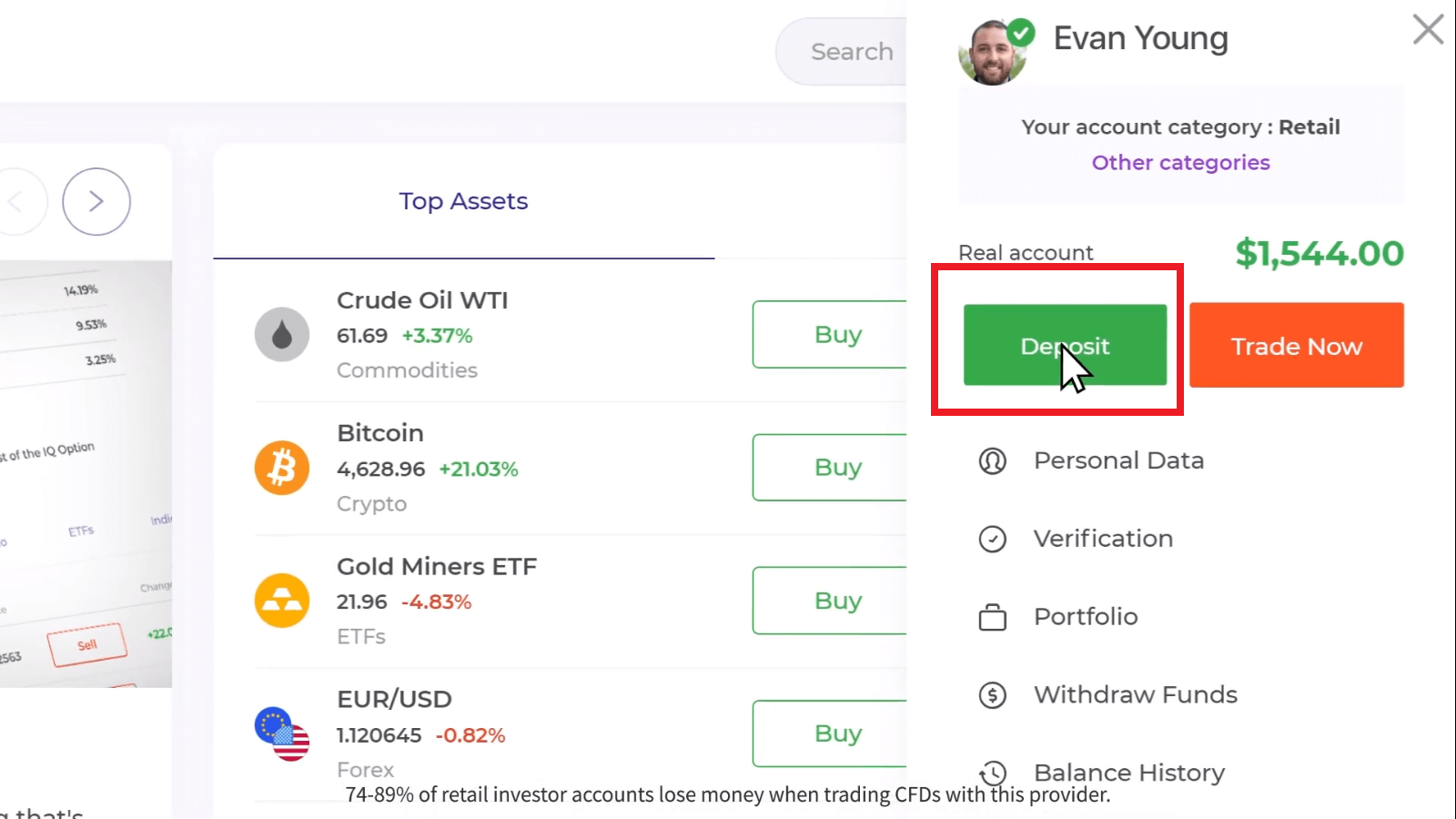Close the account side panel

pyautogui.click(x=1428, y=29)
